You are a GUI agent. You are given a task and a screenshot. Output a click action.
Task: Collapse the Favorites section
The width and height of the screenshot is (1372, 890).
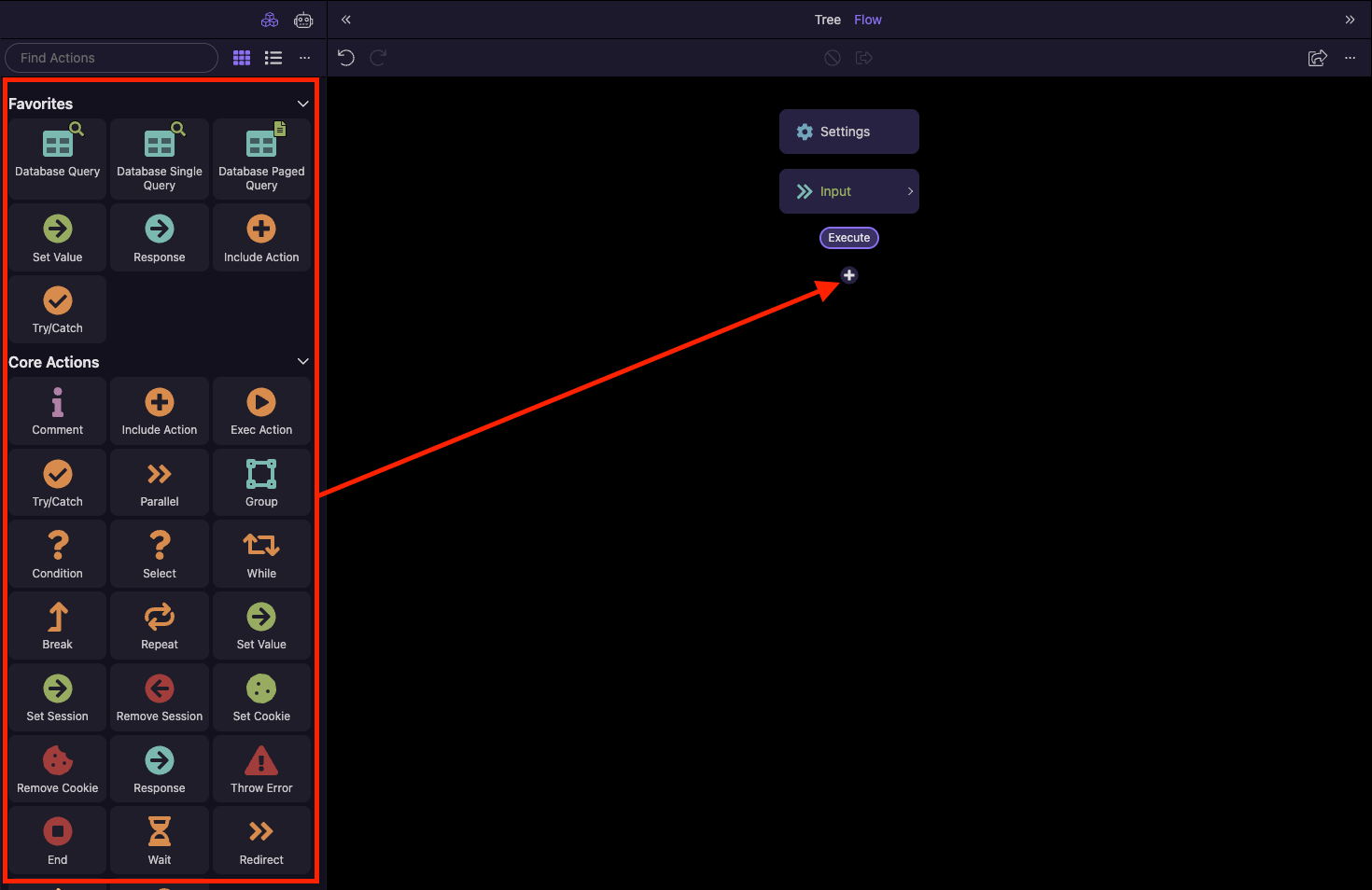pyautogui.click(x=302, y=104)
